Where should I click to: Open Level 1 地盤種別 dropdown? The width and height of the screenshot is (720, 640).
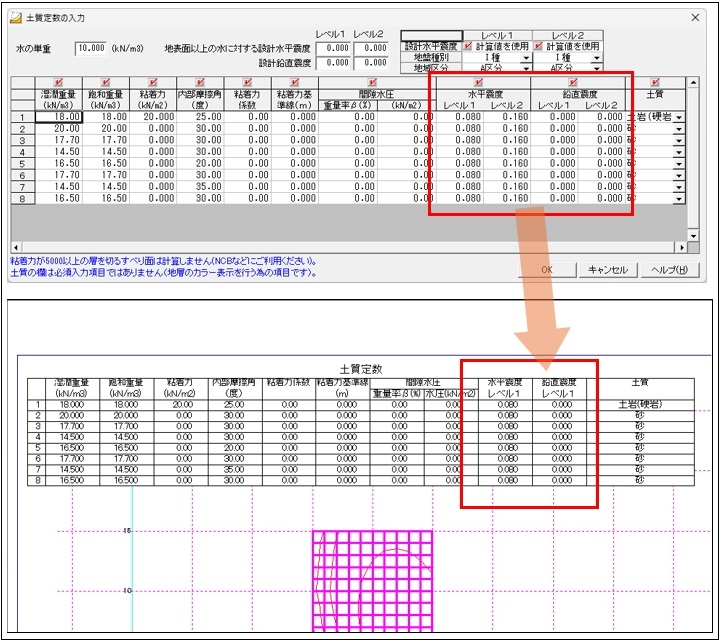tap(526, 58)
